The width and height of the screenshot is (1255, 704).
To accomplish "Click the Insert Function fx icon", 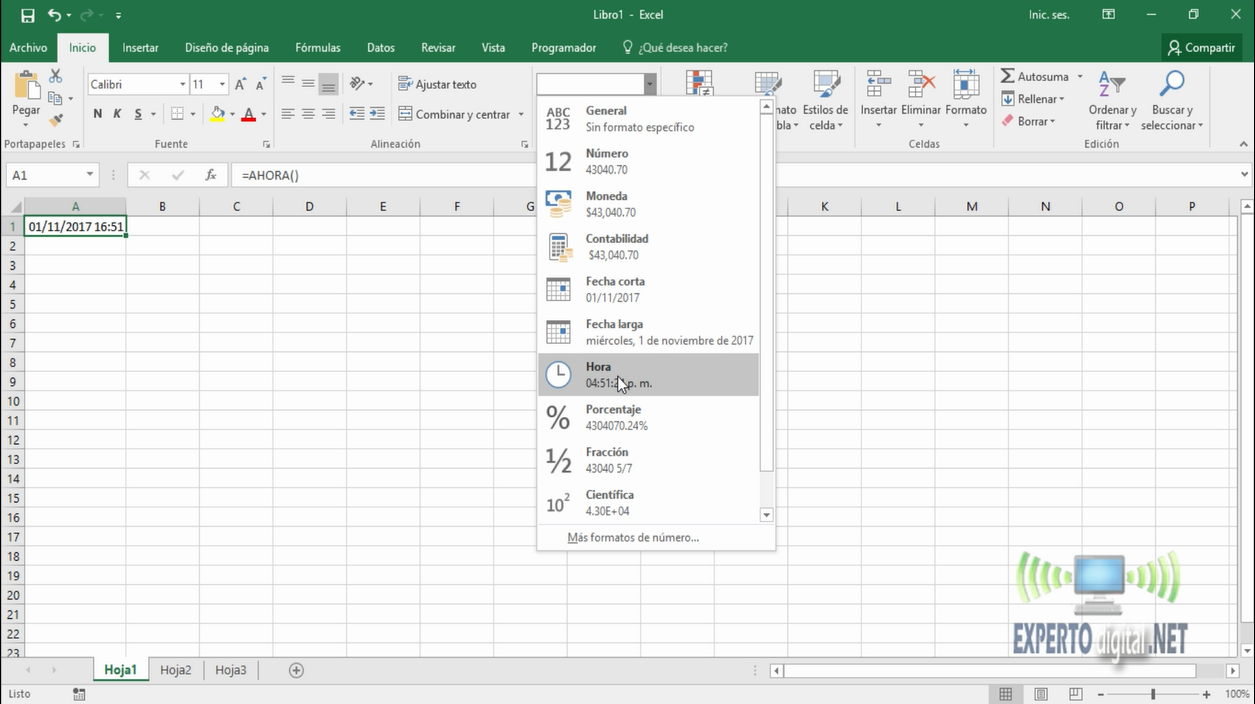I will tap(211, 175).
